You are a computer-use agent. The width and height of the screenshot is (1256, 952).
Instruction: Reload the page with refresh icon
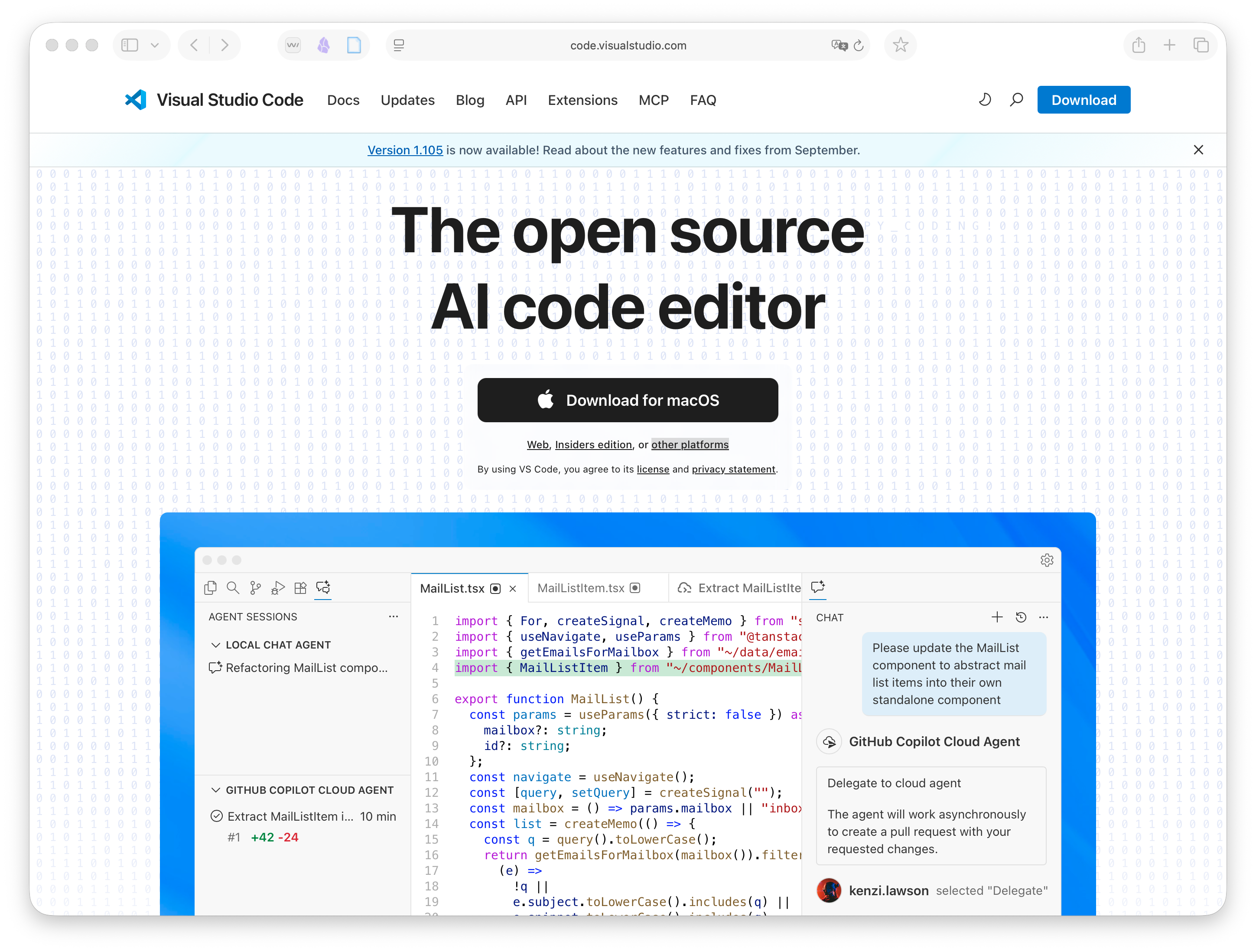click(859, 46)
